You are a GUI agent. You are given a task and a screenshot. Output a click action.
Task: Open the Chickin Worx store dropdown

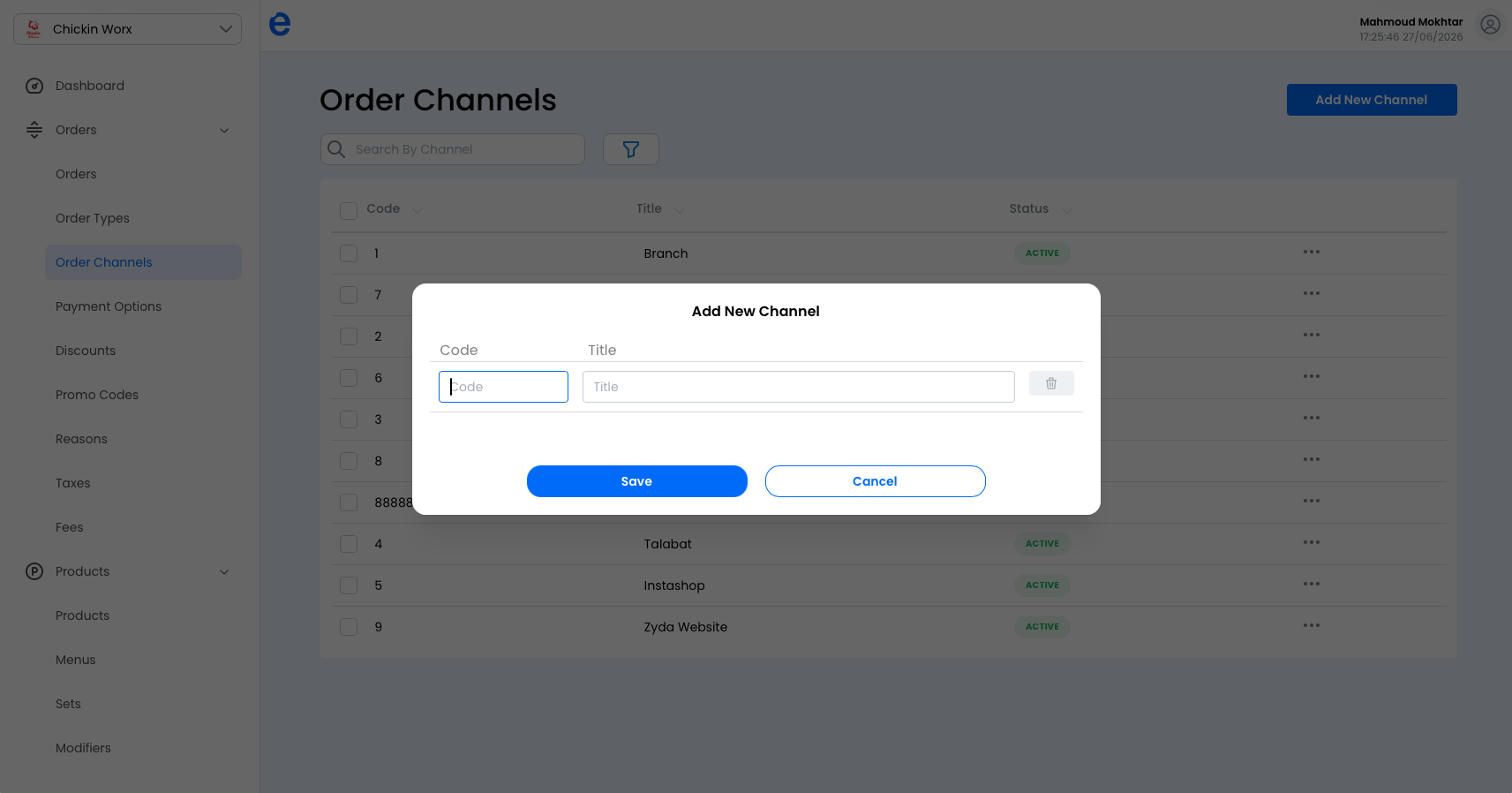pos(128,29)
